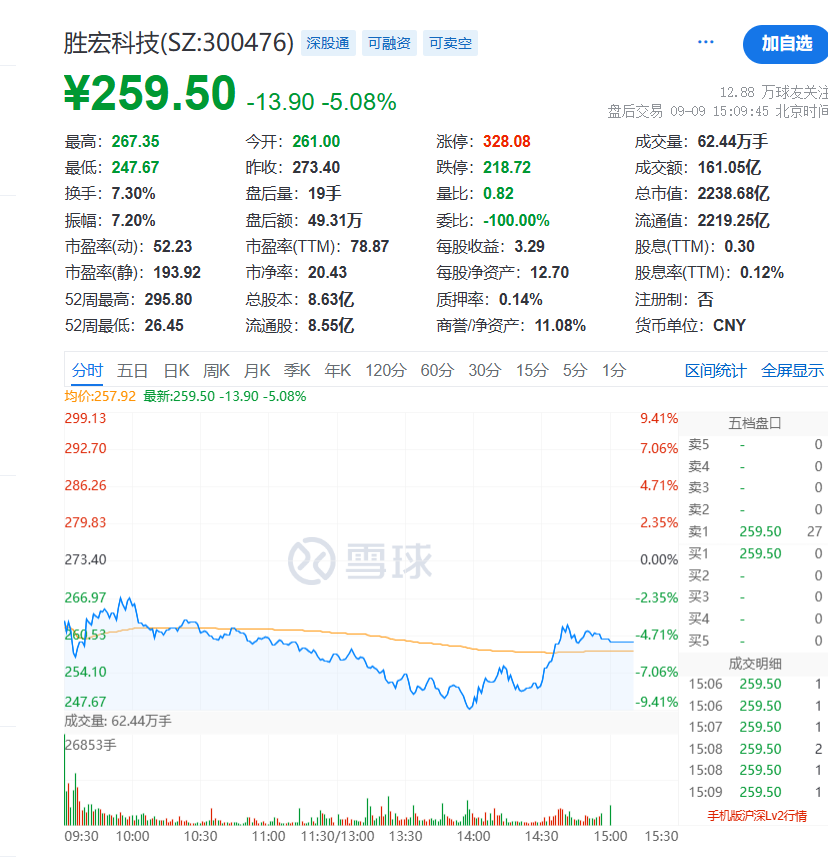Click the 均价:257.92 label above chart
This screenshot has height=864, width=828.
click(x=100, y=396)
